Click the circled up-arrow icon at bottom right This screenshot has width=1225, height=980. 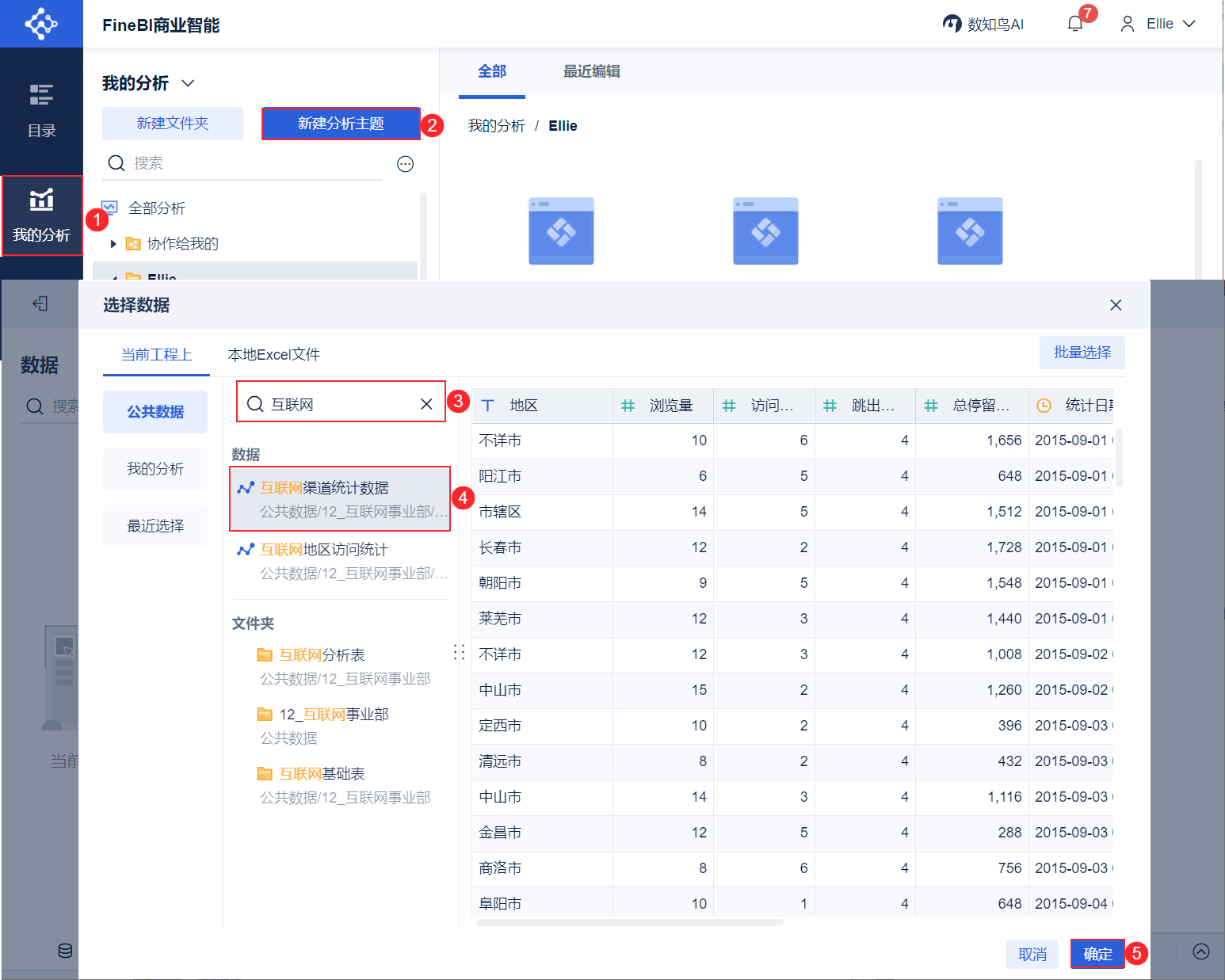coord(1201,951)
